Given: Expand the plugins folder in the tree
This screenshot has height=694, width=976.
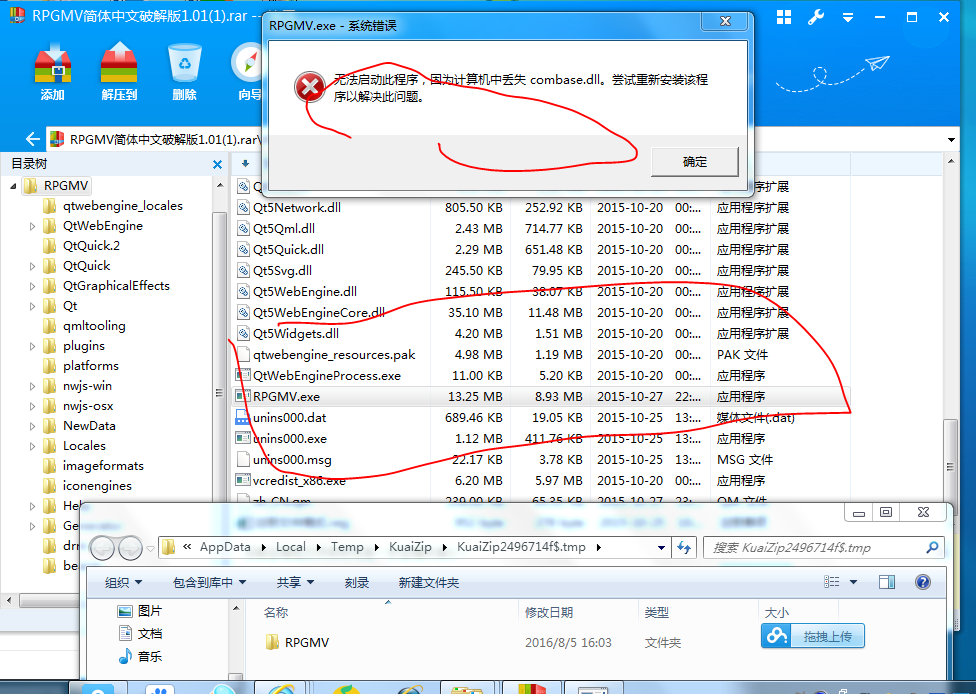Looking at the screenshot, I should pyautogui.click(x=32, y=346).
